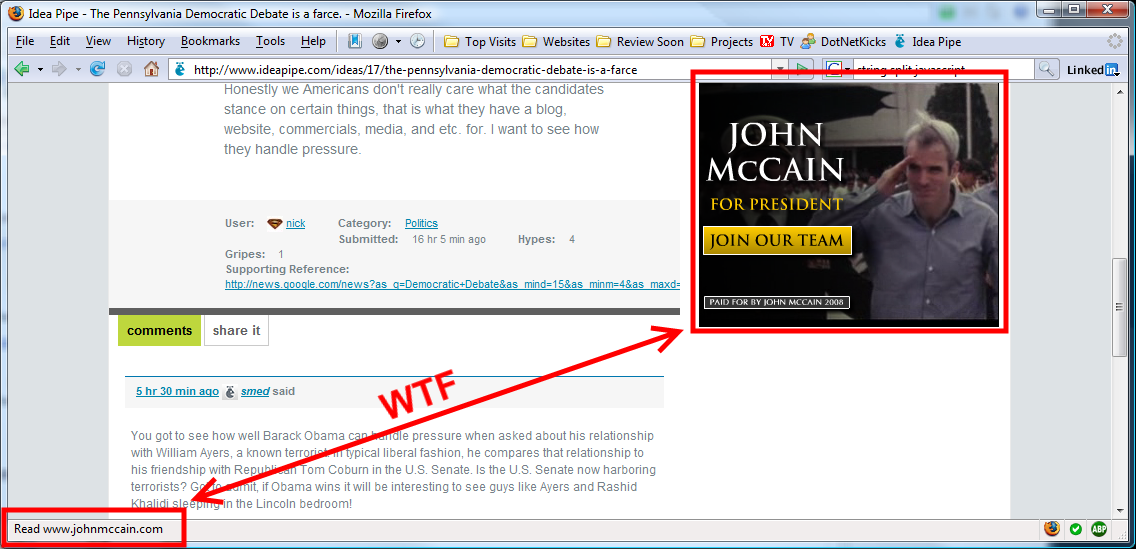Reload the current page
The height and width of the screenshot is (549, 1136).
(97, 69)
